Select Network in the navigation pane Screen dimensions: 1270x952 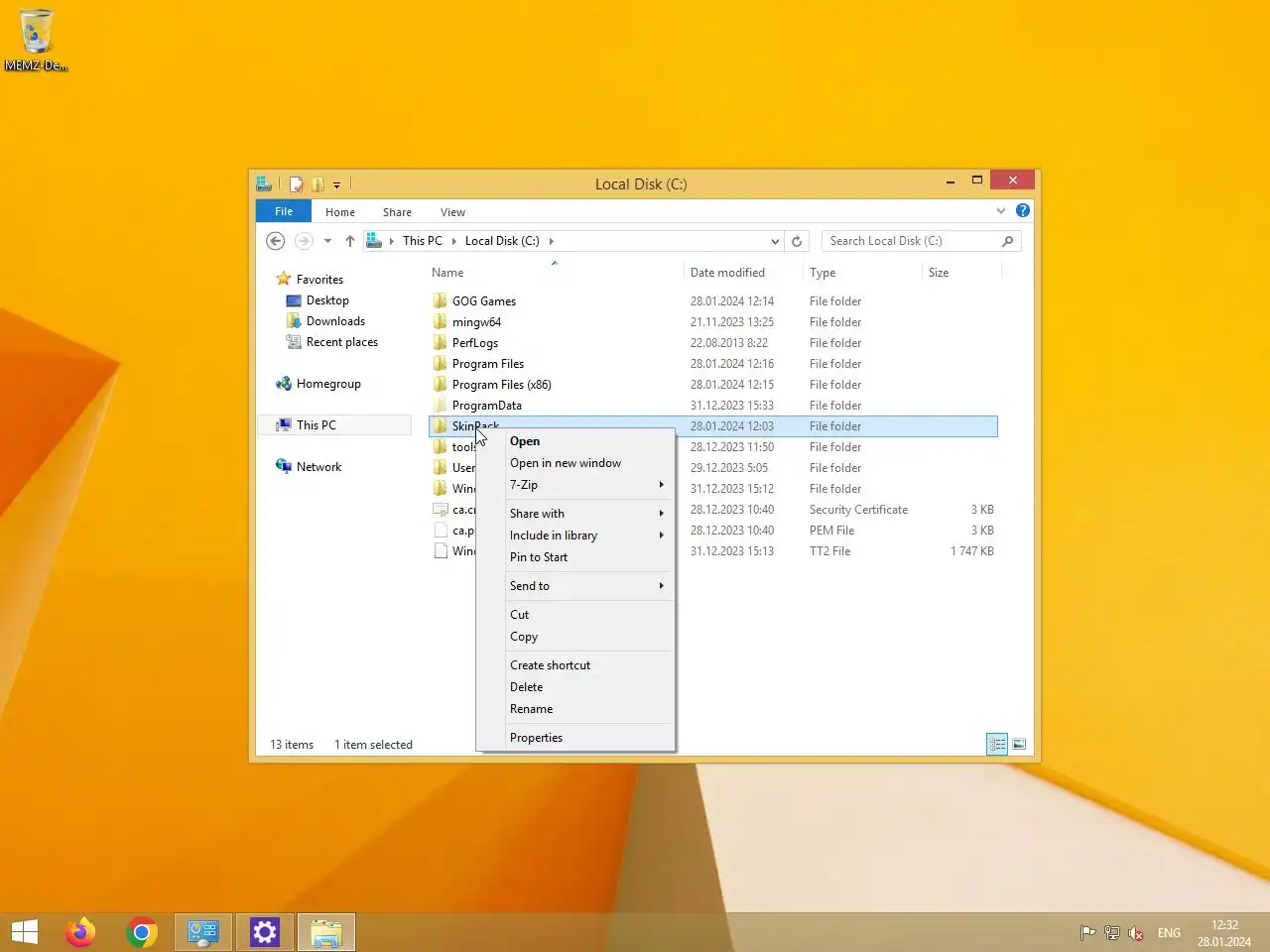point(318,467)
